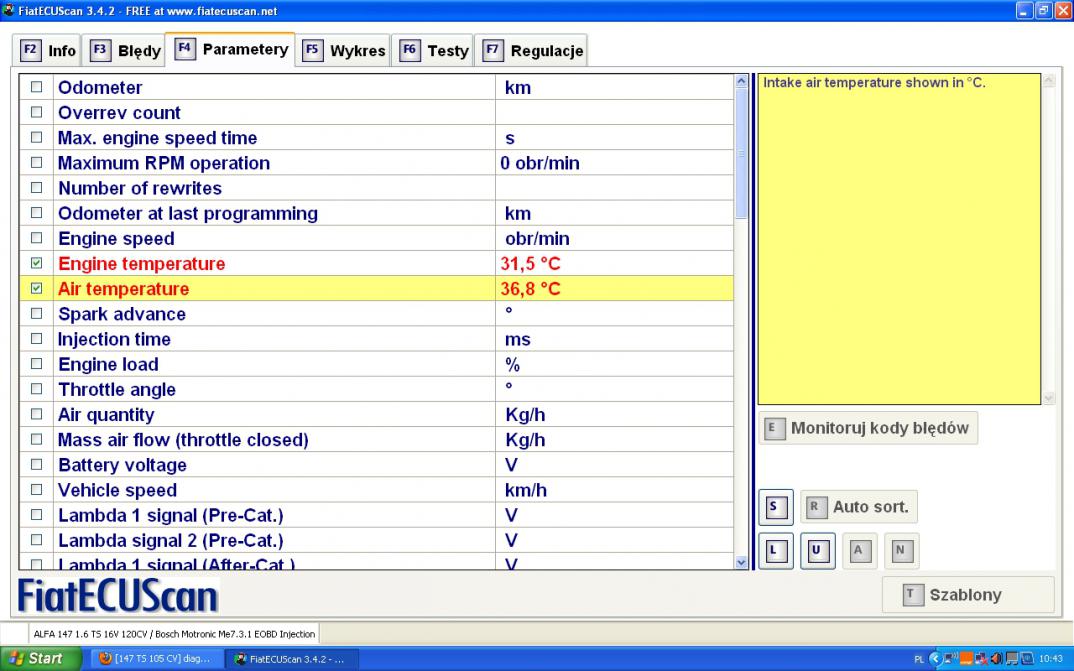Uncheck the Air temperature checkbox

pyautogui.click(x=37, y=289)
